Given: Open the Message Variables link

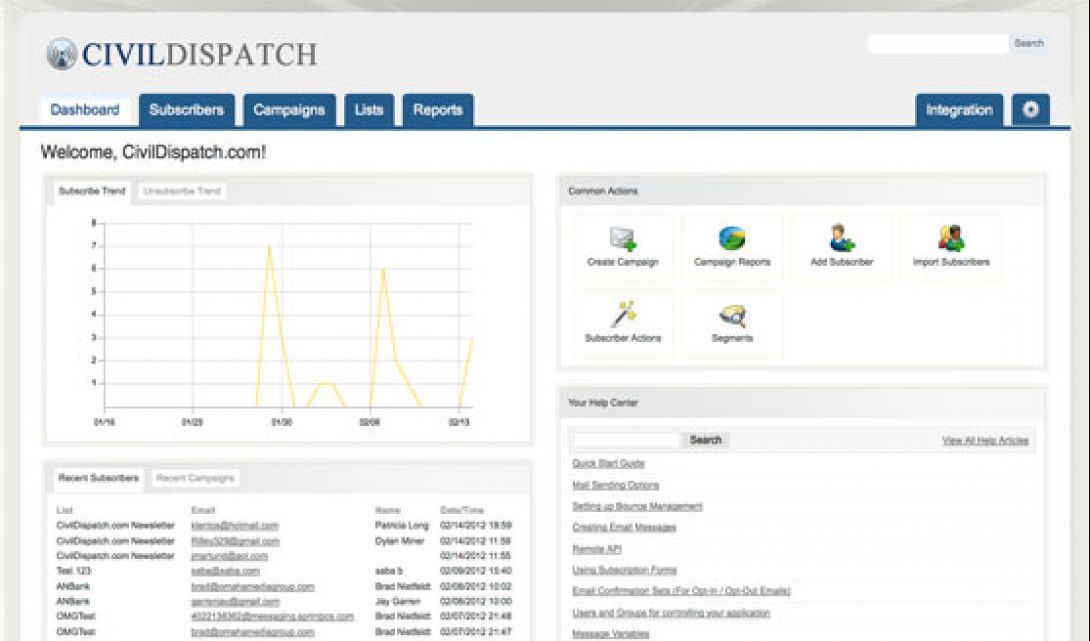Looking at the screenshot, I should pyautogui.click(x=610, y=634).
